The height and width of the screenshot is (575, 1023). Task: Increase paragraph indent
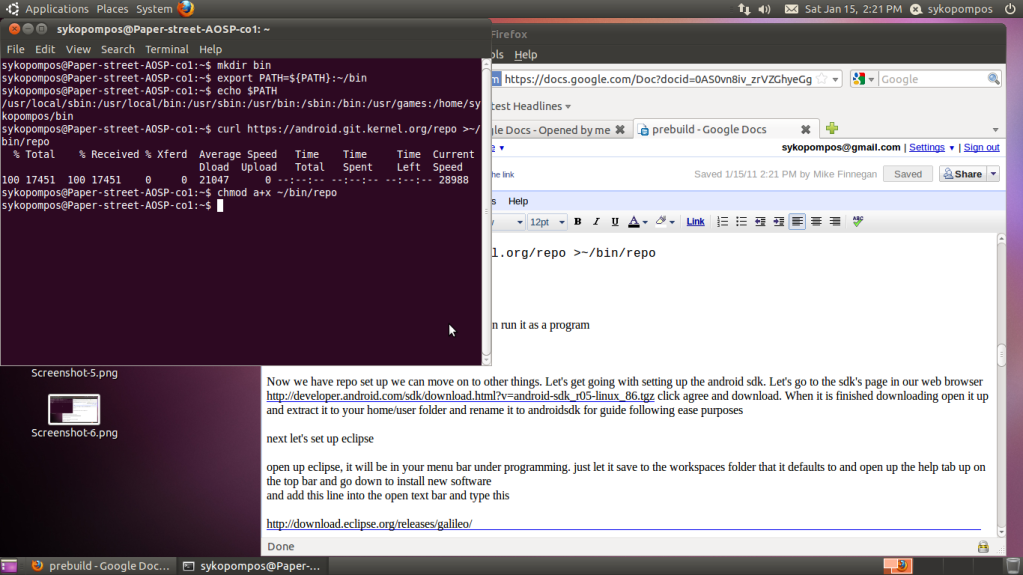[778, 222]
